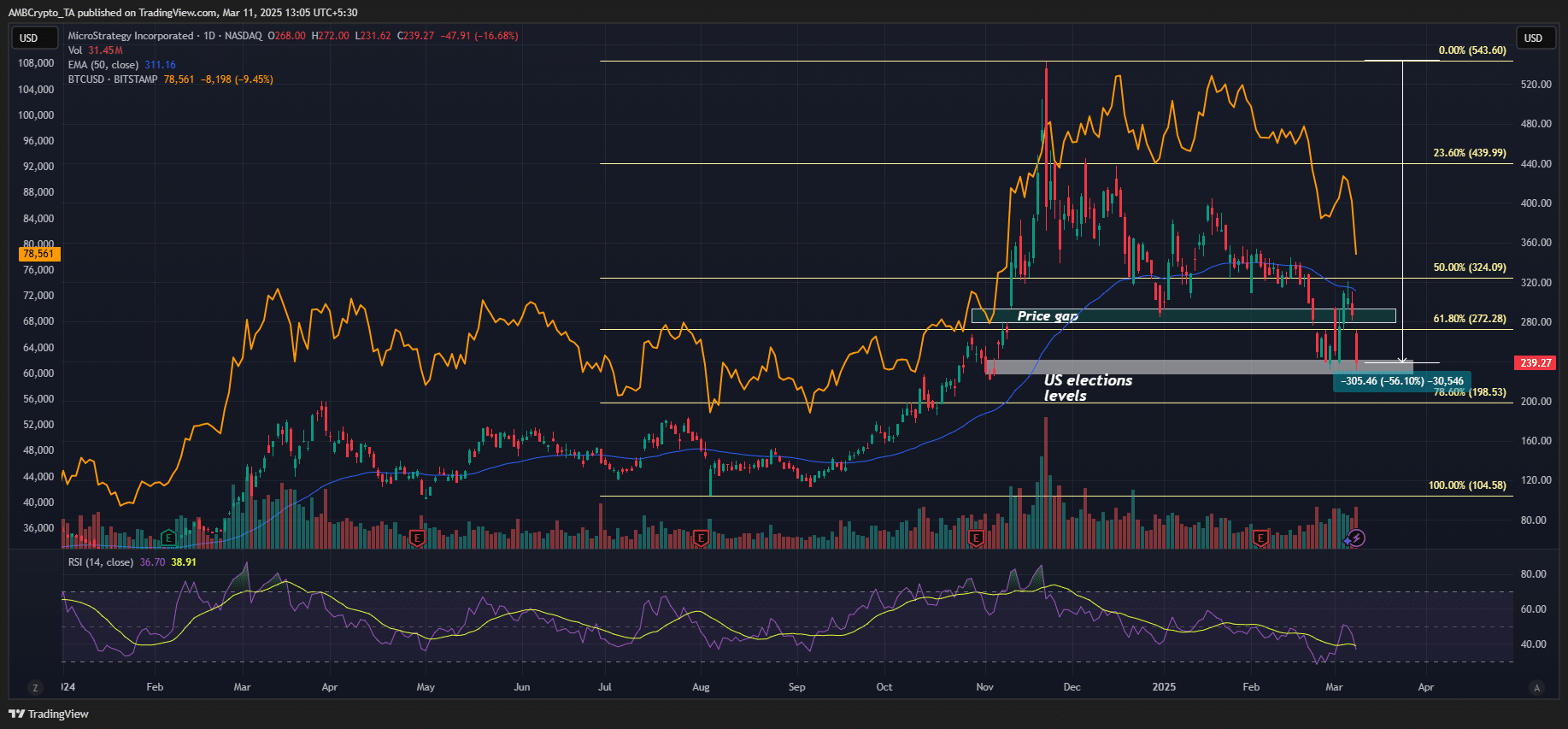Click the red earnings E marker near Aug
1568x729 pixels.
pos(701,538)
